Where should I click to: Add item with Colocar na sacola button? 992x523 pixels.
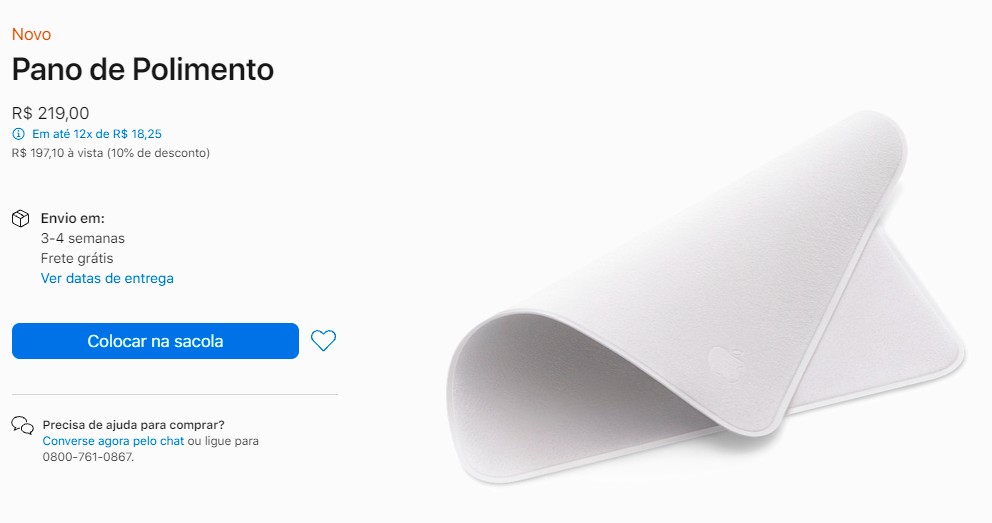155,341
